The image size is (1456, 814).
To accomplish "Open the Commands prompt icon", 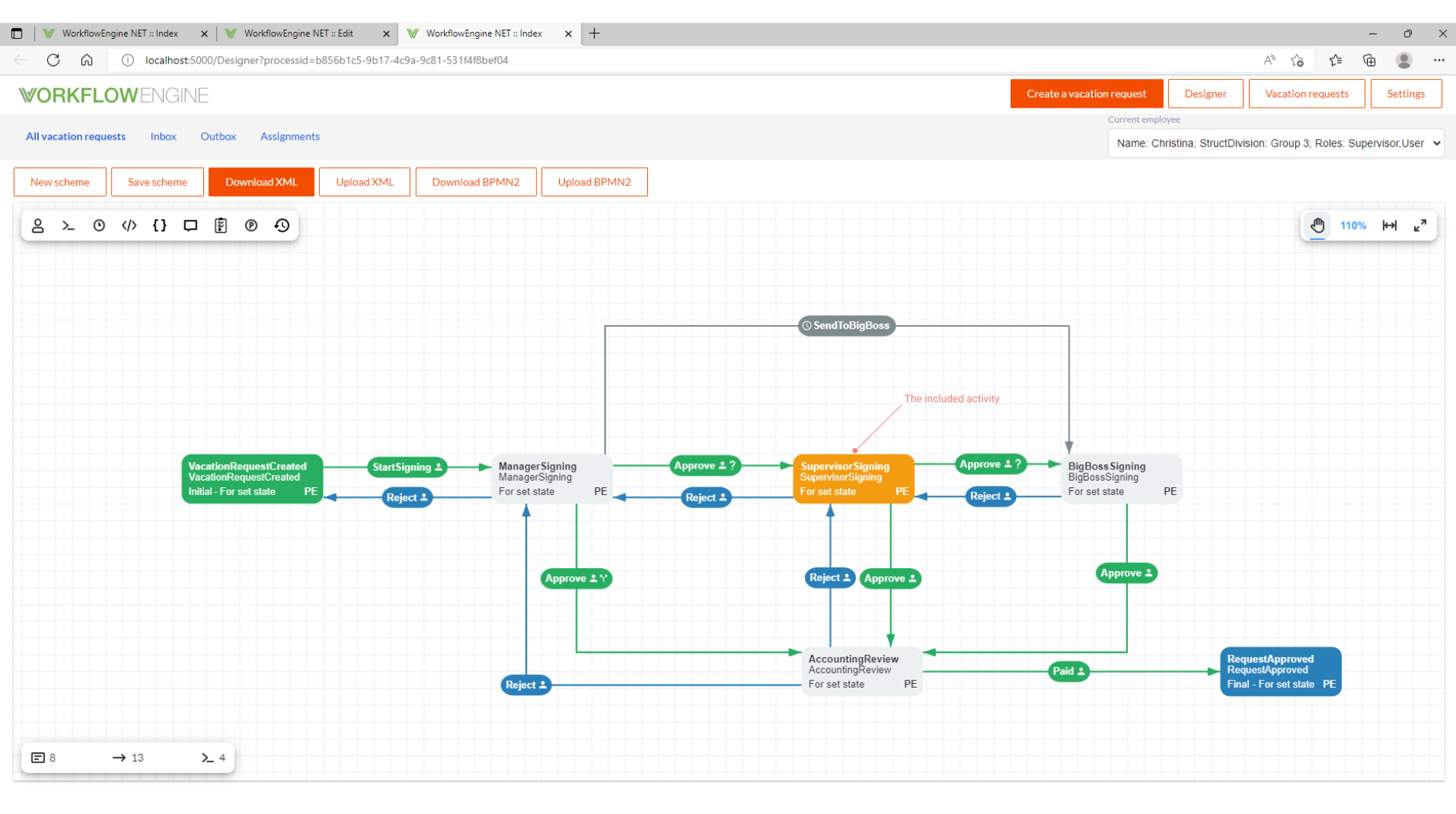I will 69,226.
